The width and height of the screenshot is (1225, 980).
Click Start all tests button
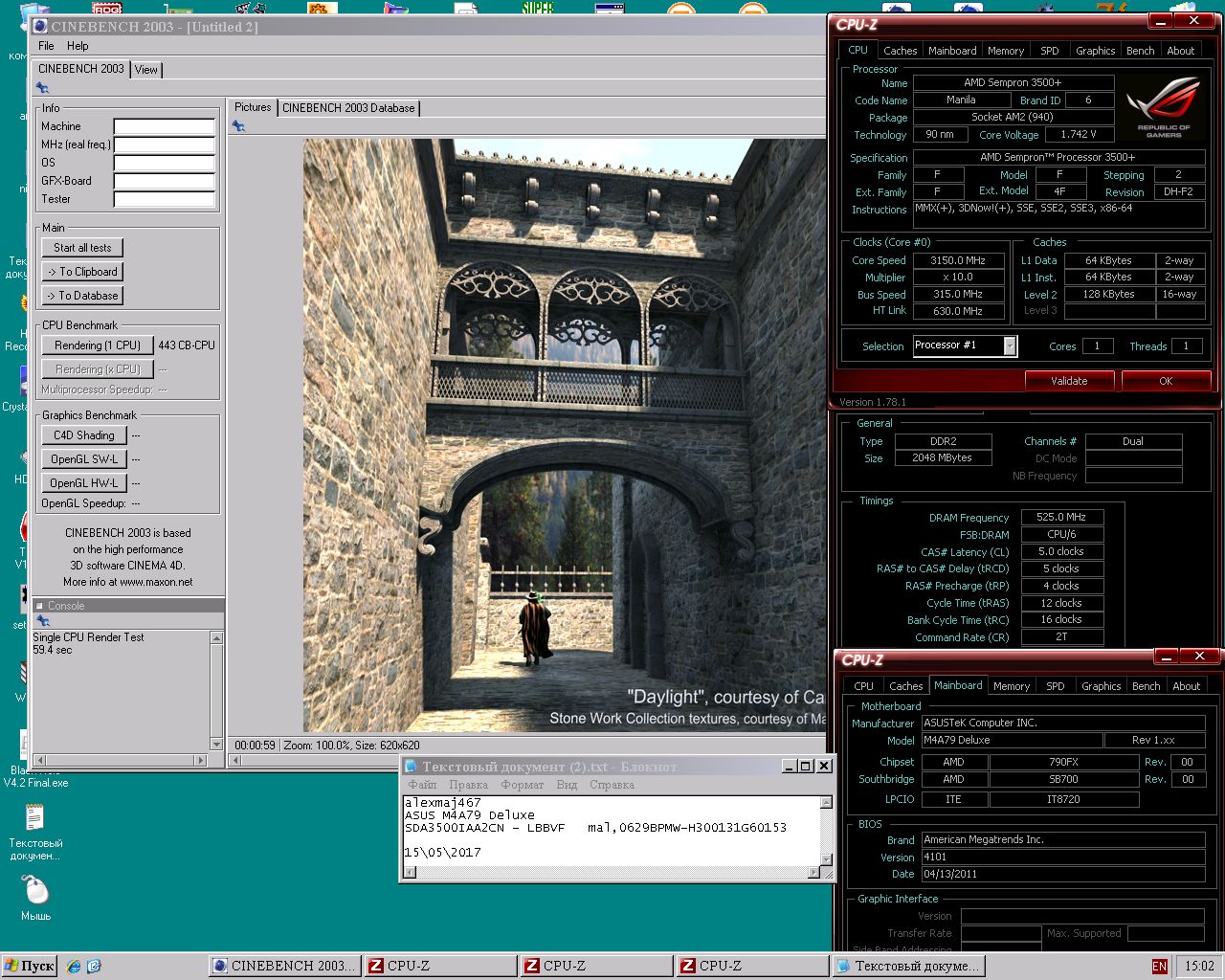pyautogui.click(x=82, y=248)
